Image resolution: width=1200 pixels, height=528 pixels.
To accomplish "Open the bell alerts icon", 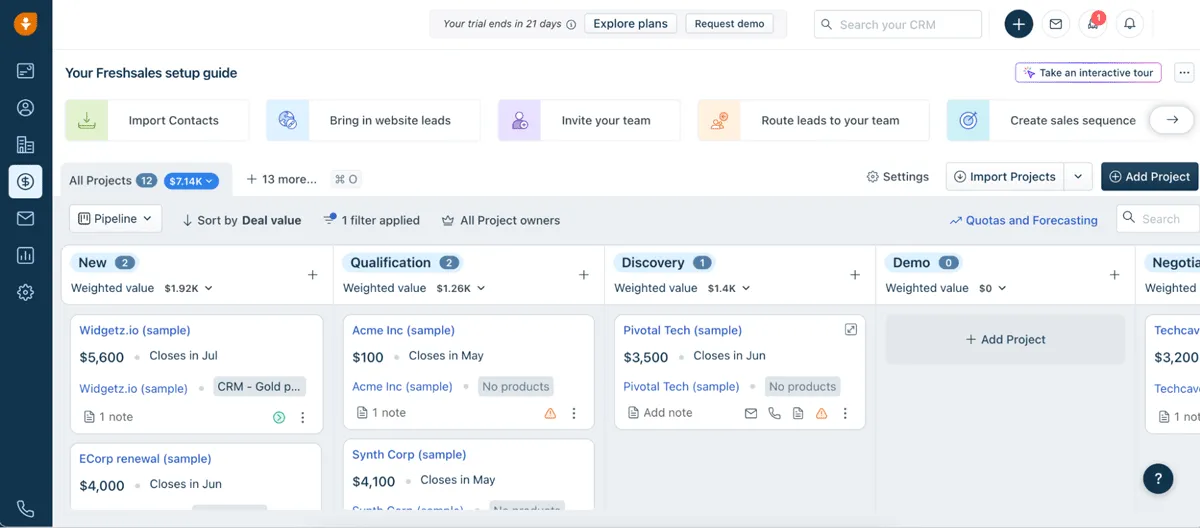I will (1130, 24).
